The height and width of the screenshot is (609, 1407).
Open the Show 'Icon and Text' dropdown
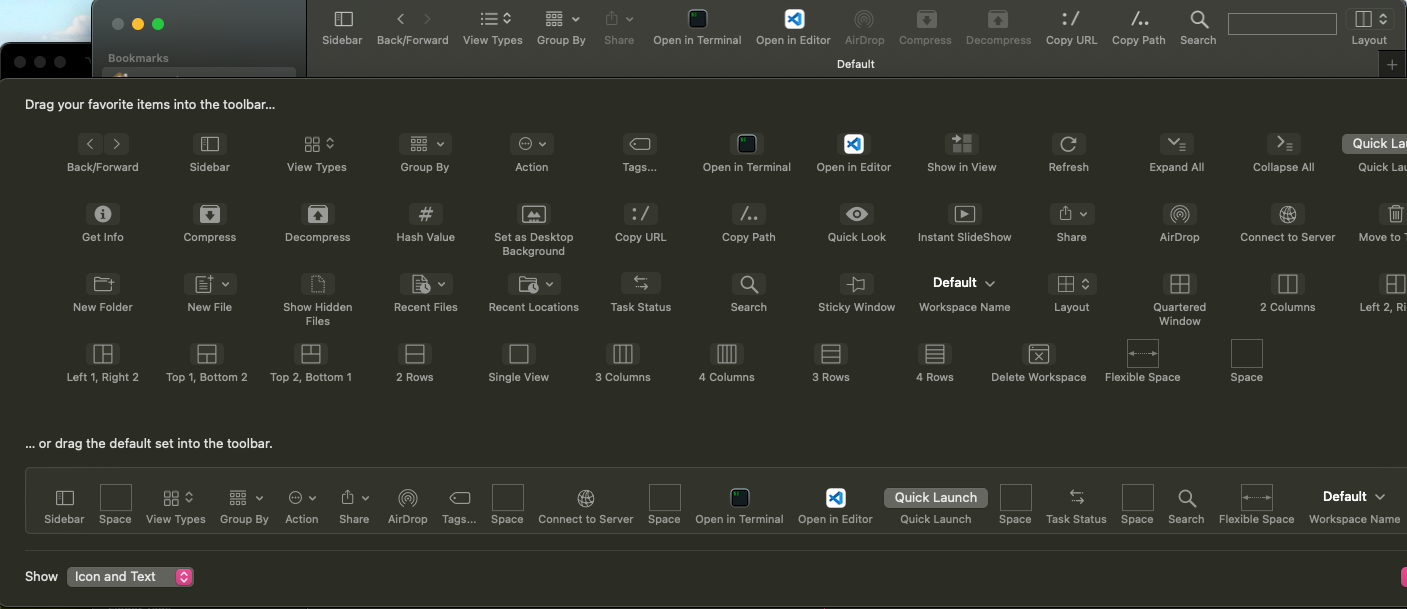point(130,576)
